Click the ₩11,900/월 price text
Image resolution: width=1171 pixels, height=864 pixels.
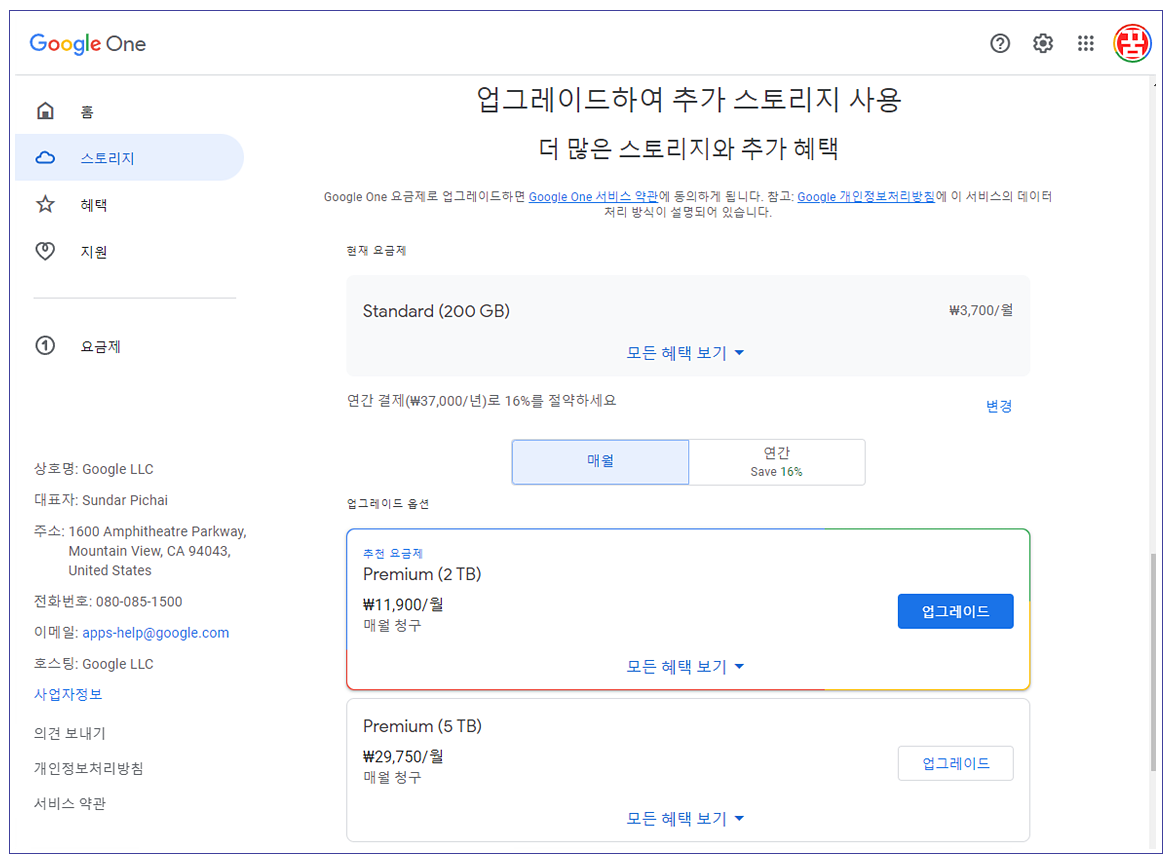click(403, 604)
